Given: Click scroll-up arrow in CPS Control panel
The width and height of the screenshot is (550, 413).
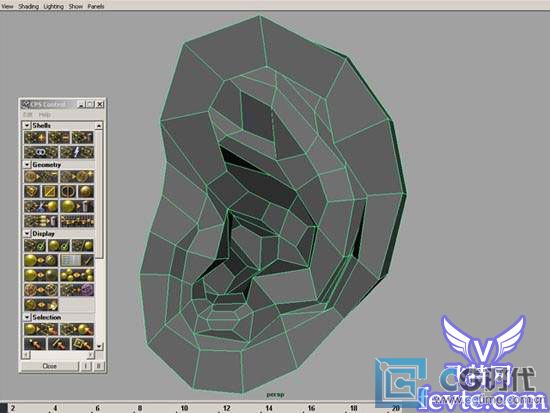Looking at the screenshot, I should click(99, 126).
